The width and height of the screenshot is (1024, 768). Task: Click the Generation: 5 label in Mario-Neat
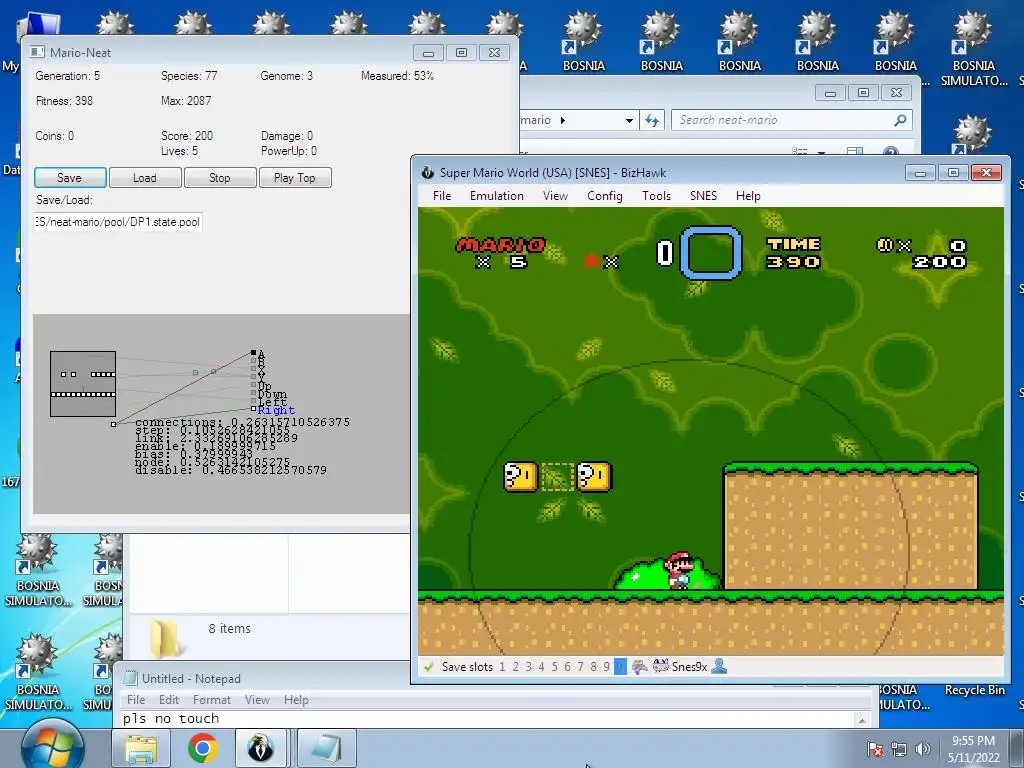67,76
